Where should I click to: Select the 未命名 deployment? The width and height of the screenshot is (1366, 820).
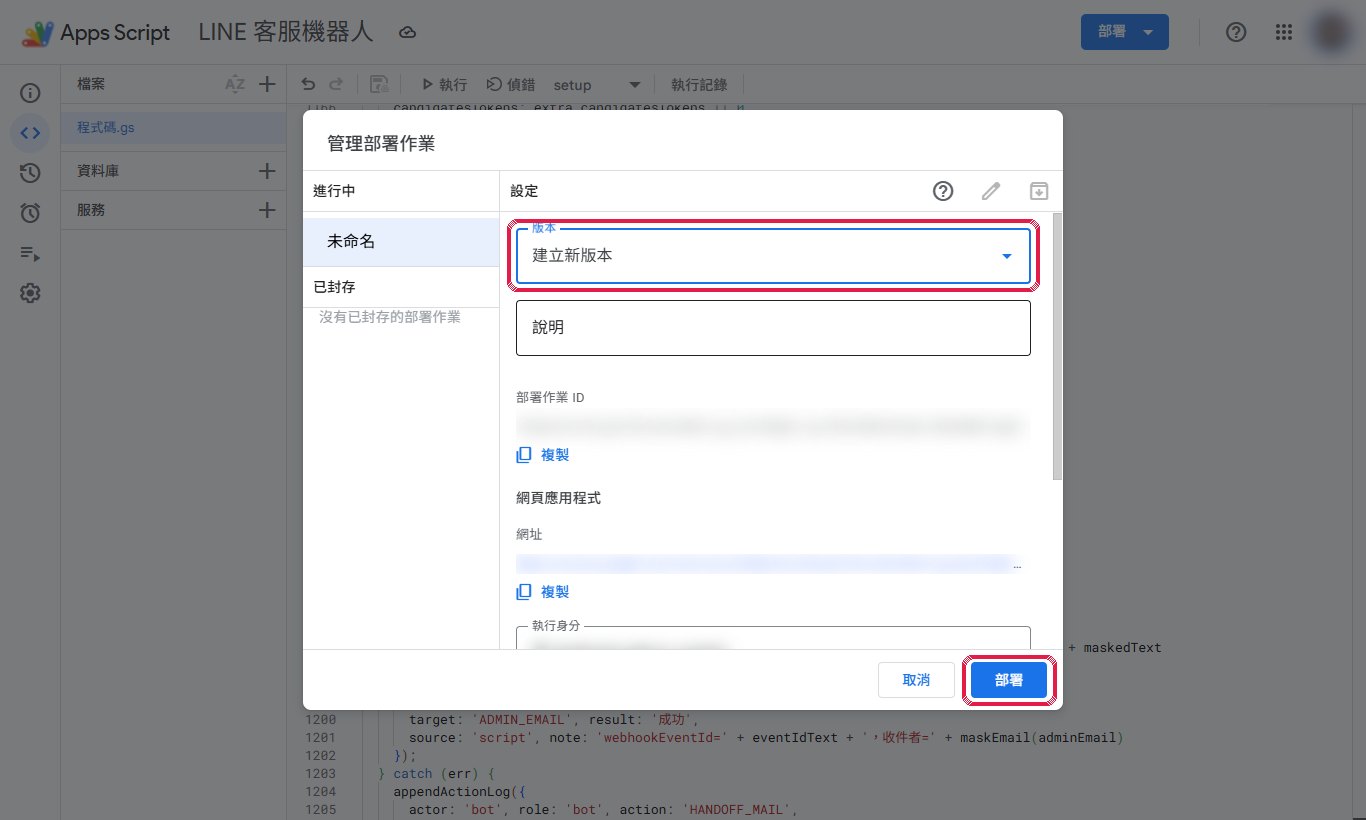point(401,242)
